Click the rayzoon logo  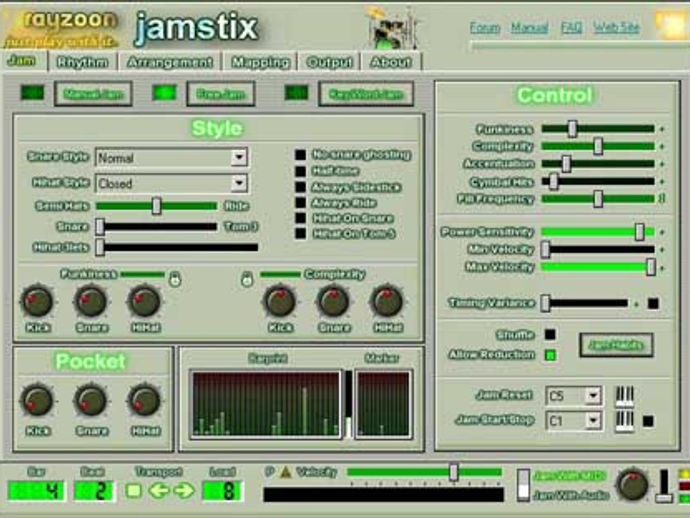(x=60, y=29)
